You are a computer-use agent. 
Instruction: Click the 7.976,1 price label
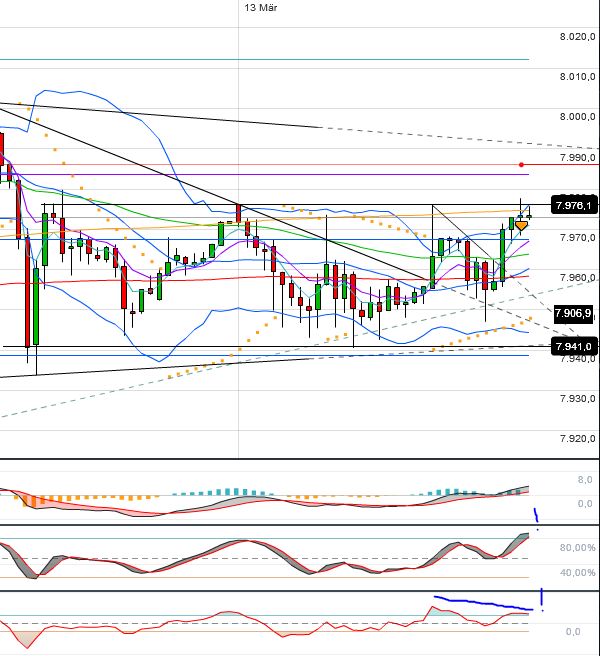coord(574,205)
